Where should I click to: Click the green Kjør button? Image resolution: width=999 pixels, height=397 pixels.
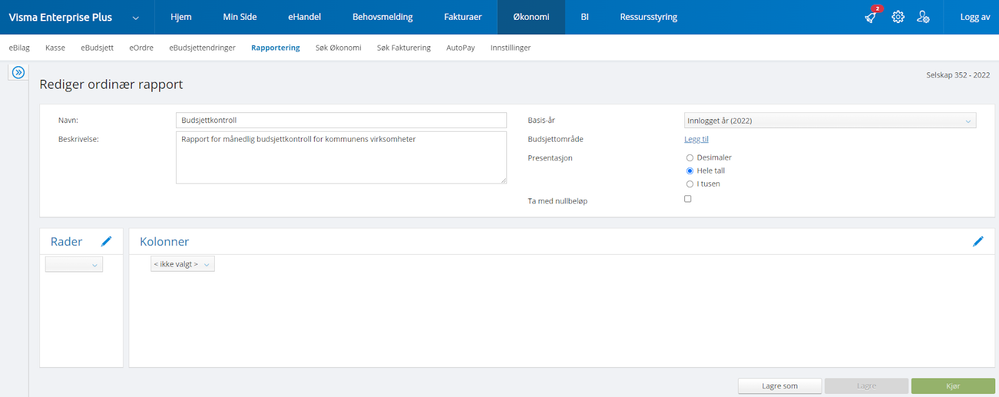pos(952,386)
